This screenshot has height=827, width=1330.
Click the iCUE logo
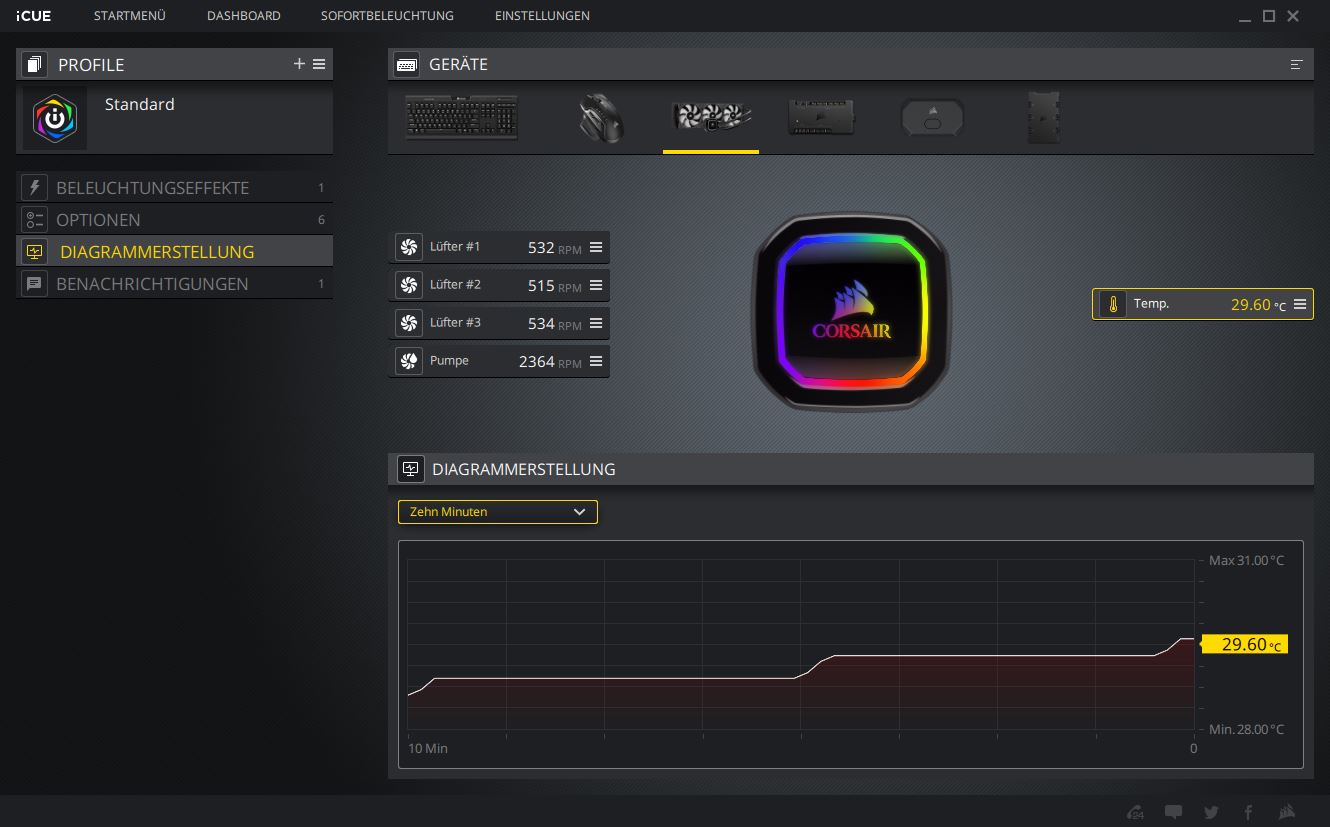[x=33, y=16]
